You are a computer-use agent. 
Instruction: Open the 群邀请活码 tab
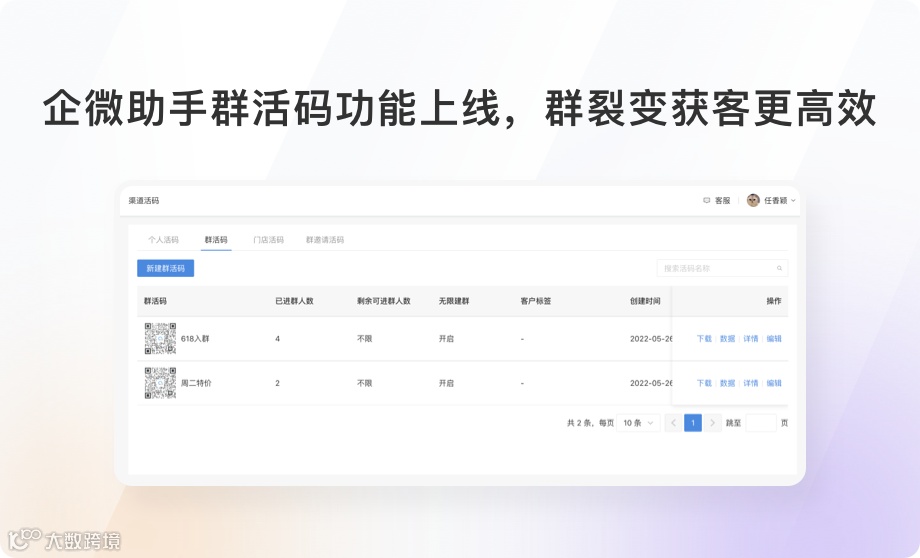(x=324, y=240)
